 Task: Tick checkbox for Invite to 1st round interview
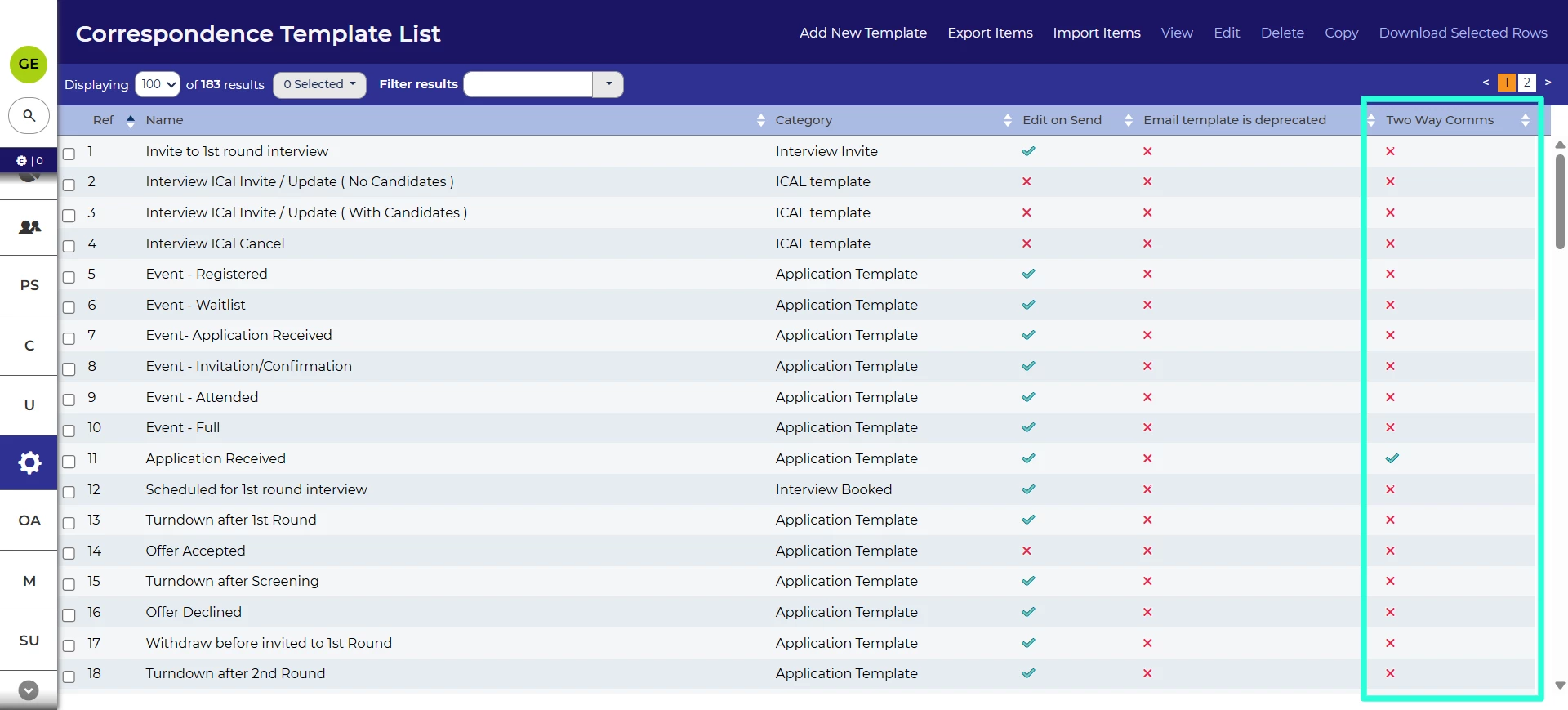(x=69, y=154)
